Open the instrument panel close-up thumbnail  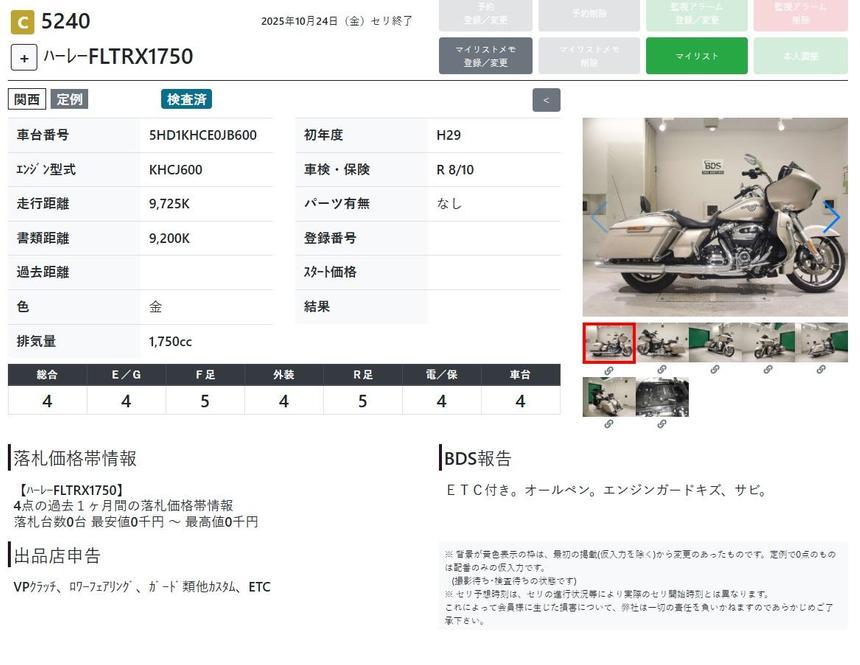[662, 397]
